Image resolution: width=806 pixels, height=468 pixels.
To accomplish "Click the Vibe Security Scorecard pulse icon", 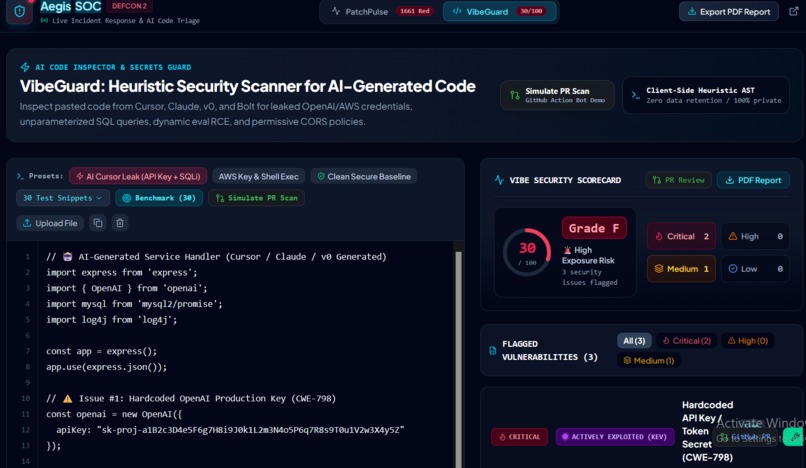I will point(499,180).
